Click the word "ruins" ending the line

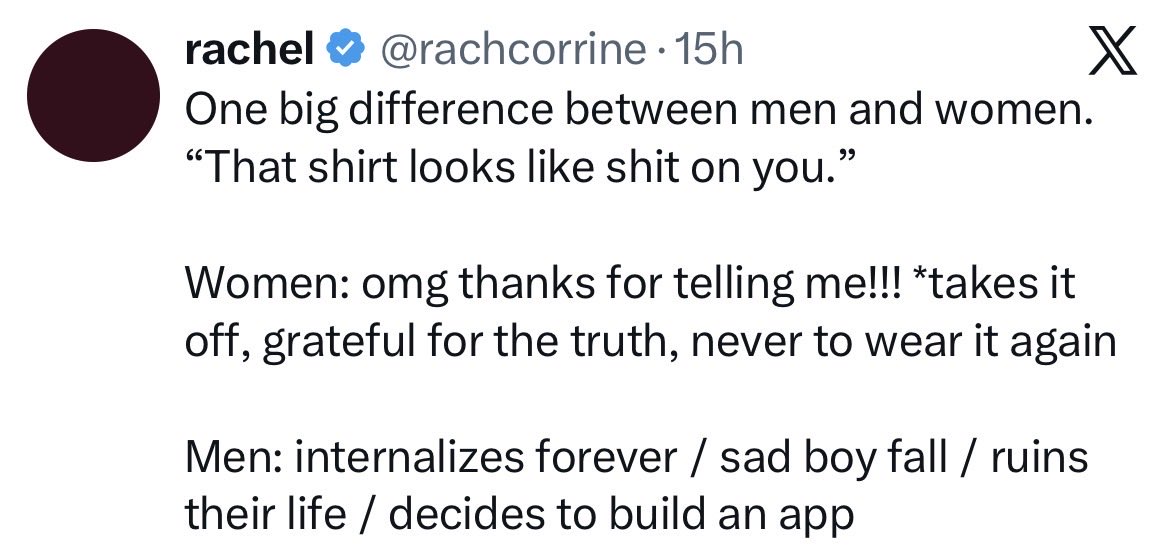1039,458
